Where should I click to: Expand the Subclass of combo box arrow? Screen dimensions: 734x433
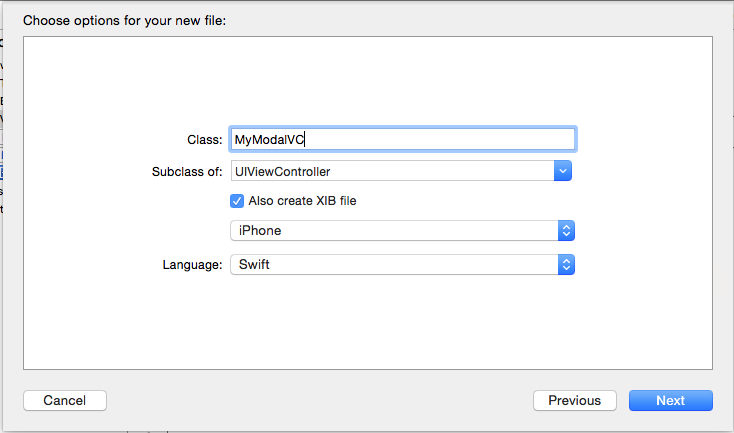pos(564,171)
